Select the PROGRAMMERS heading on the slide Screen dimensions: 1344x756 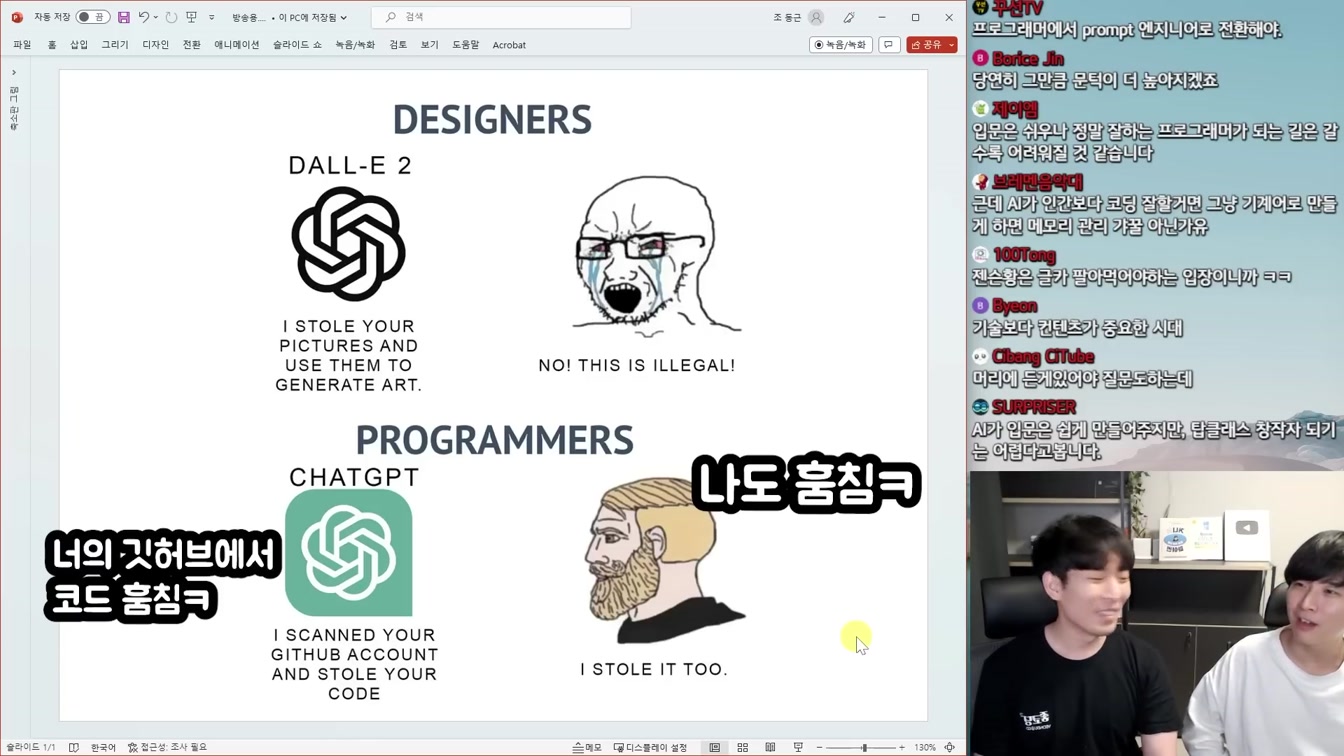tap(494, 440)
